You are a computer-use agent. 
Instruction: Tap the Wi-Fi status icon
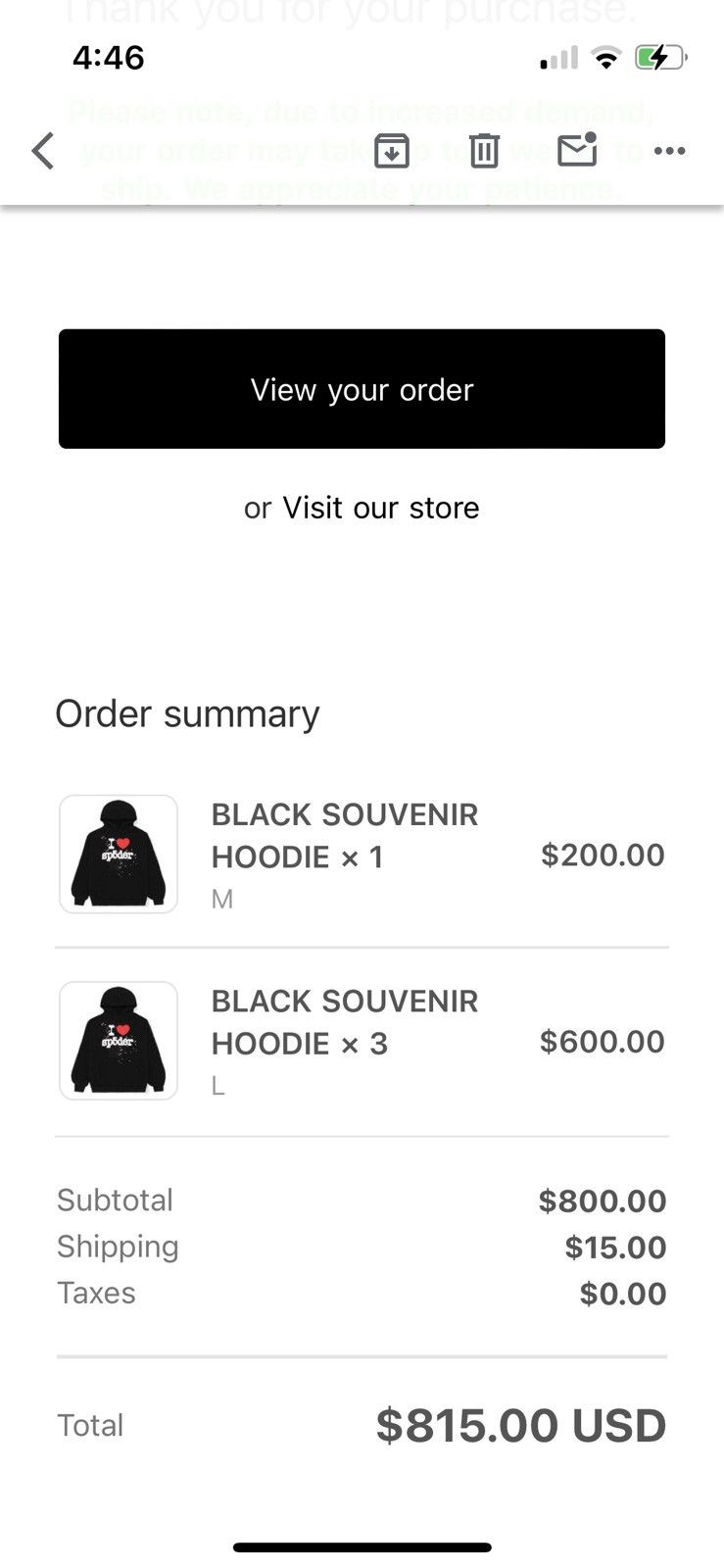606,58
